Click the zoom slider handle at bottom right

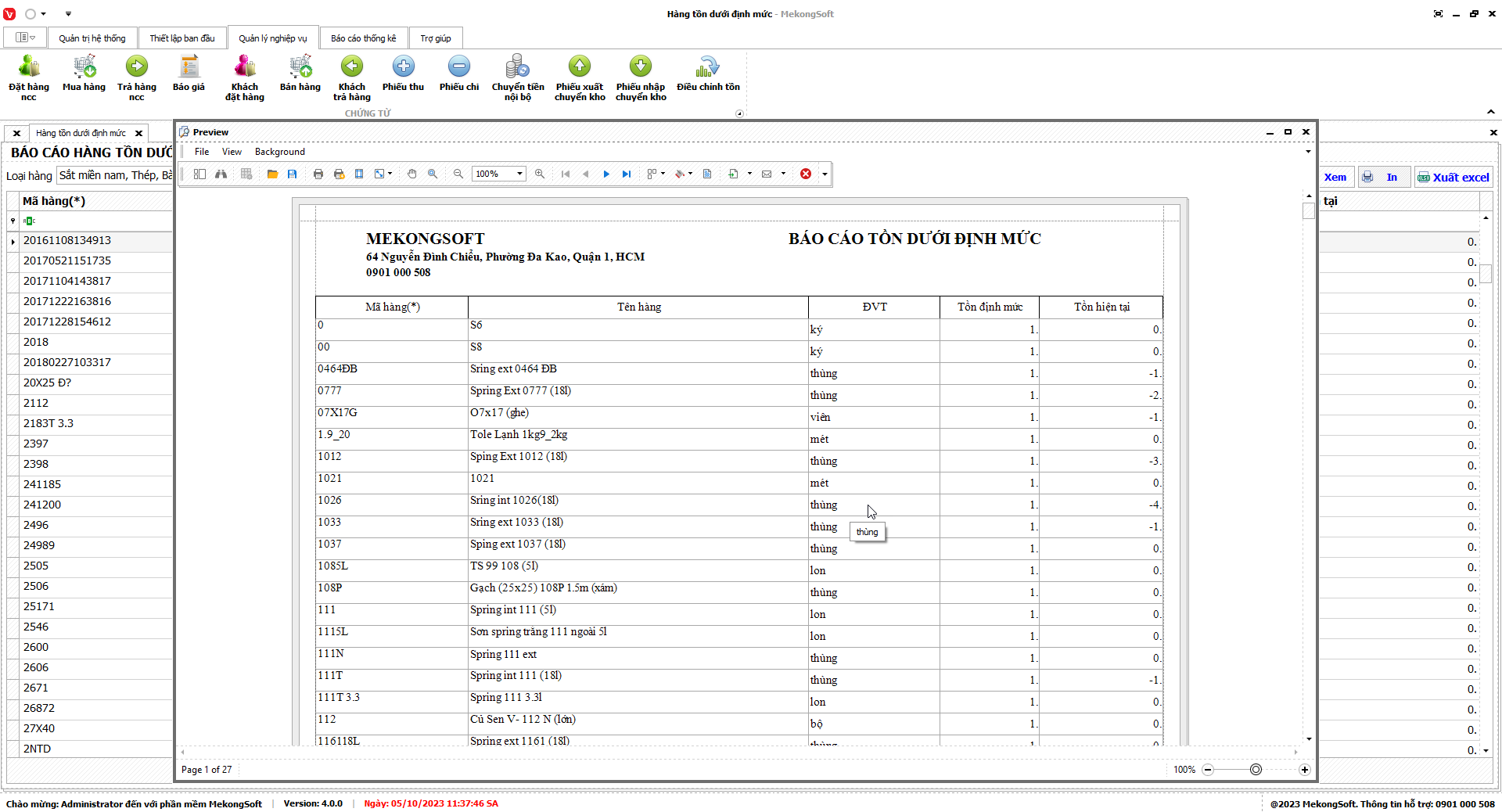1256,770
